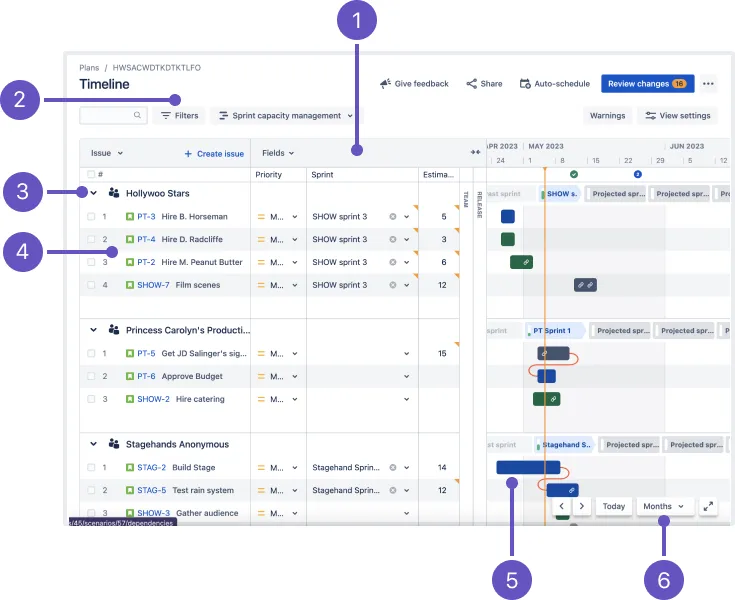Viewport: 735px width, 600px height.
Task: Click the Review changes button
Action: pyautogui.click(x=647, y=83)
